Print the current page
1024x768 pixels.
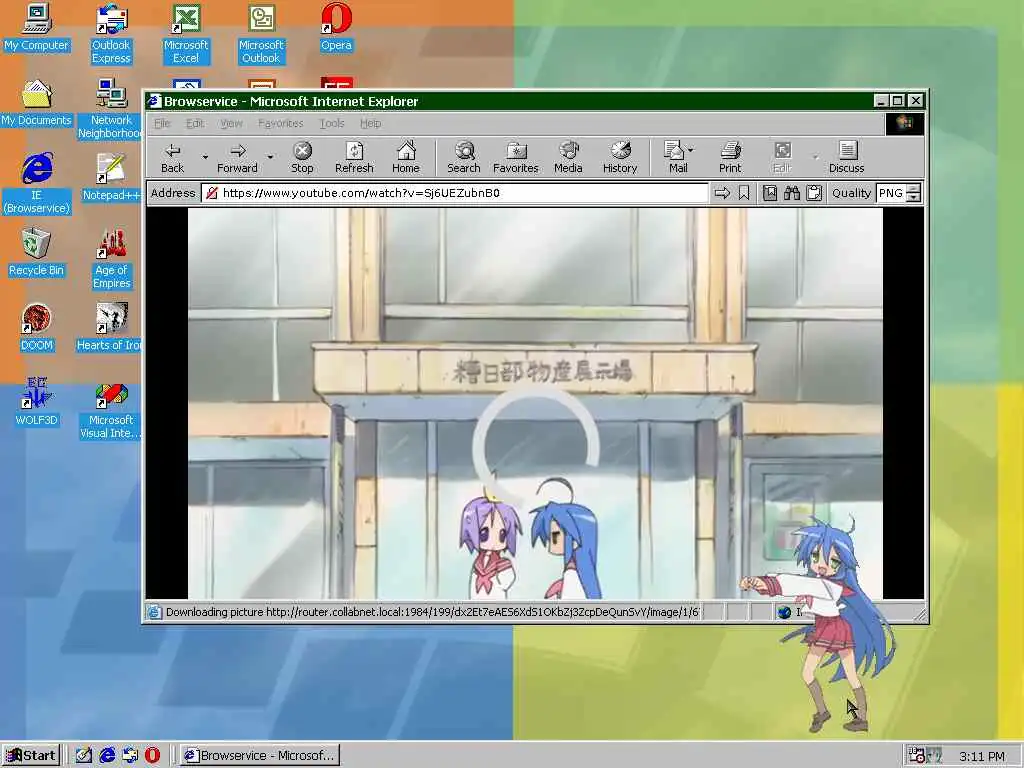tap(730, 157)
